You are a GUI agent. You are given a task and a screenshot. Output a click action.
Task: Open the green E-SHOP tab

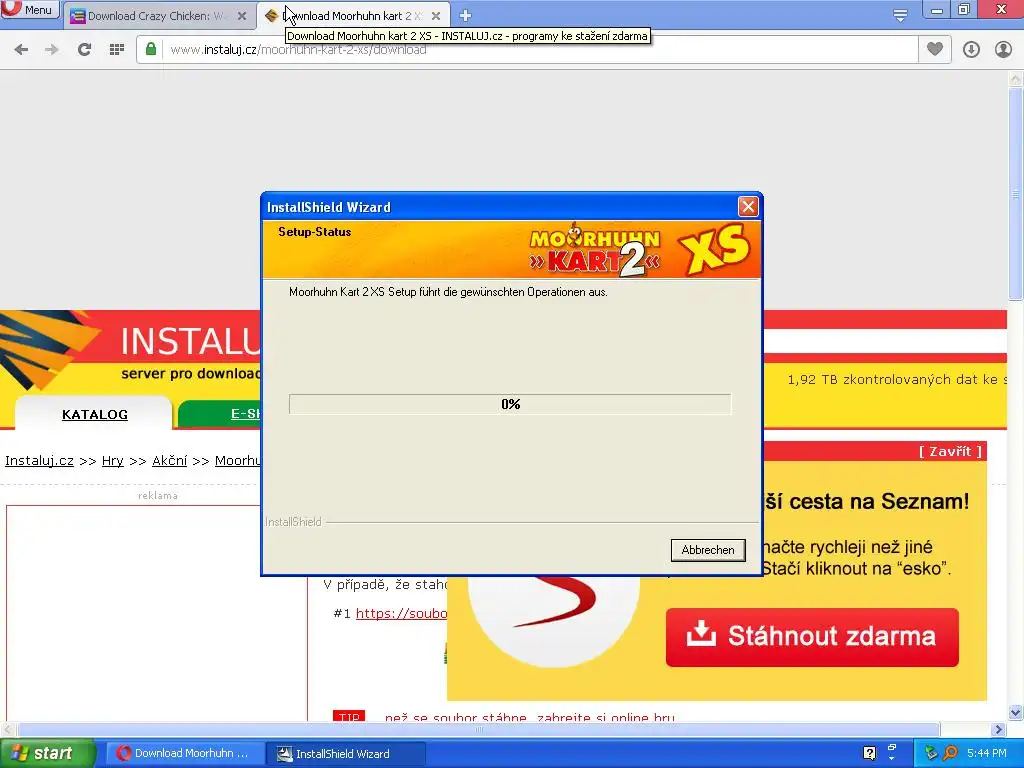pyautogui.click(x=220, y=413)
